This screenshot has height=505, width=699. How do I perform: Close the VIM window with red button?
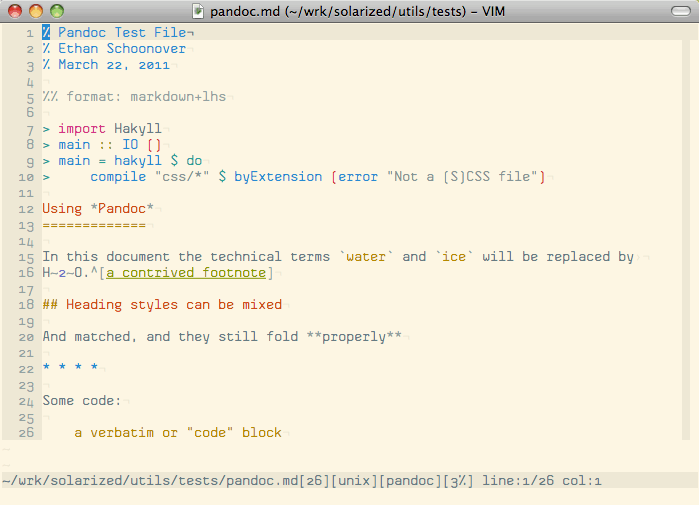click(x=15, y=11)
